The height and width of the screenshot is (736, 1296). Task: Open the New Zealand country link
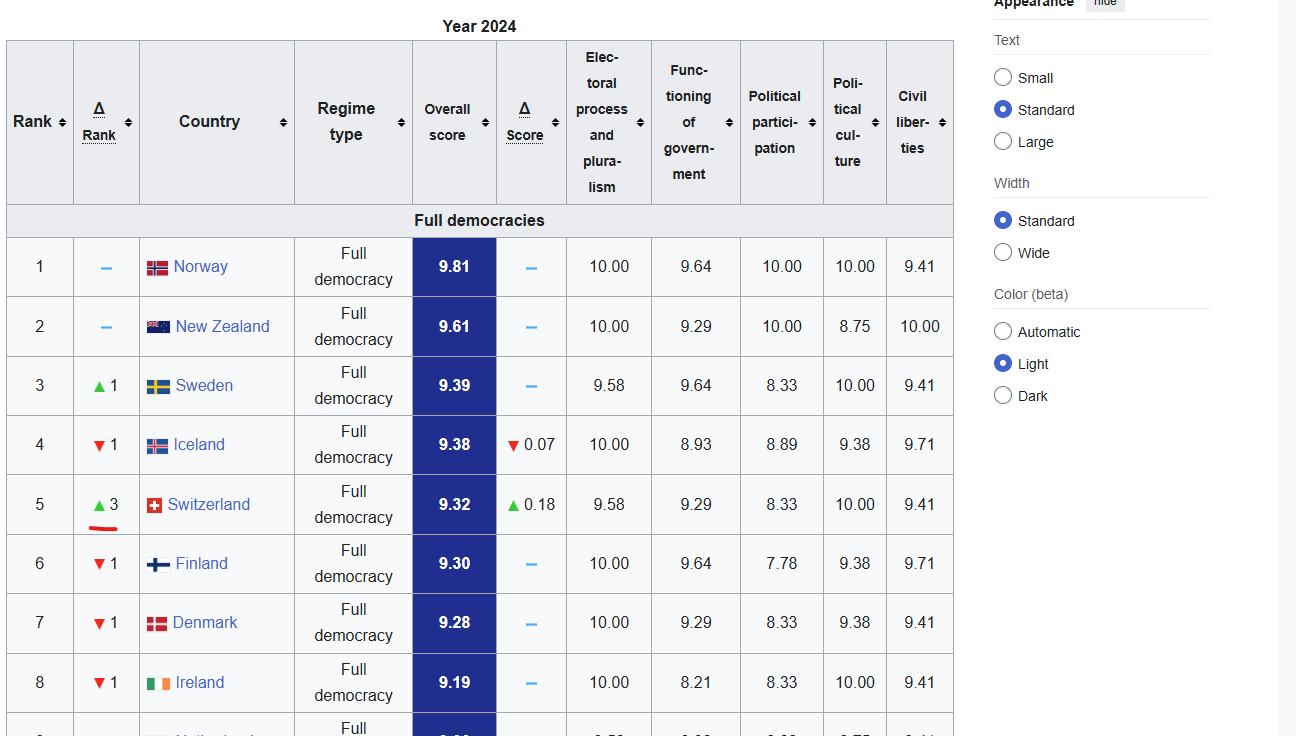coord(222,327)
